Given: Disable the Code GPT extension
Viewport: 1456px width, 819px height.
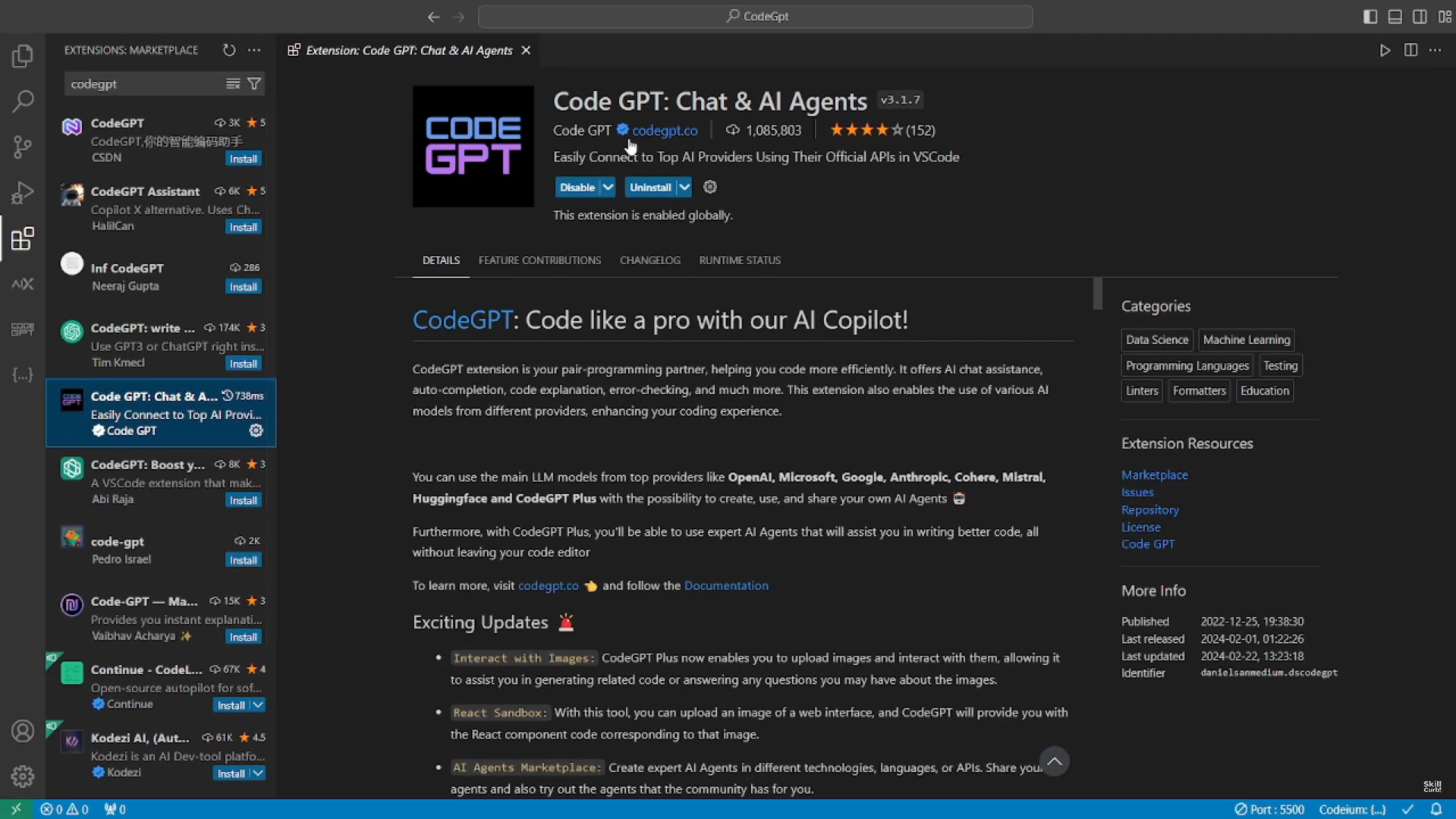Looking at the screenshot, I should coord(577,187).
